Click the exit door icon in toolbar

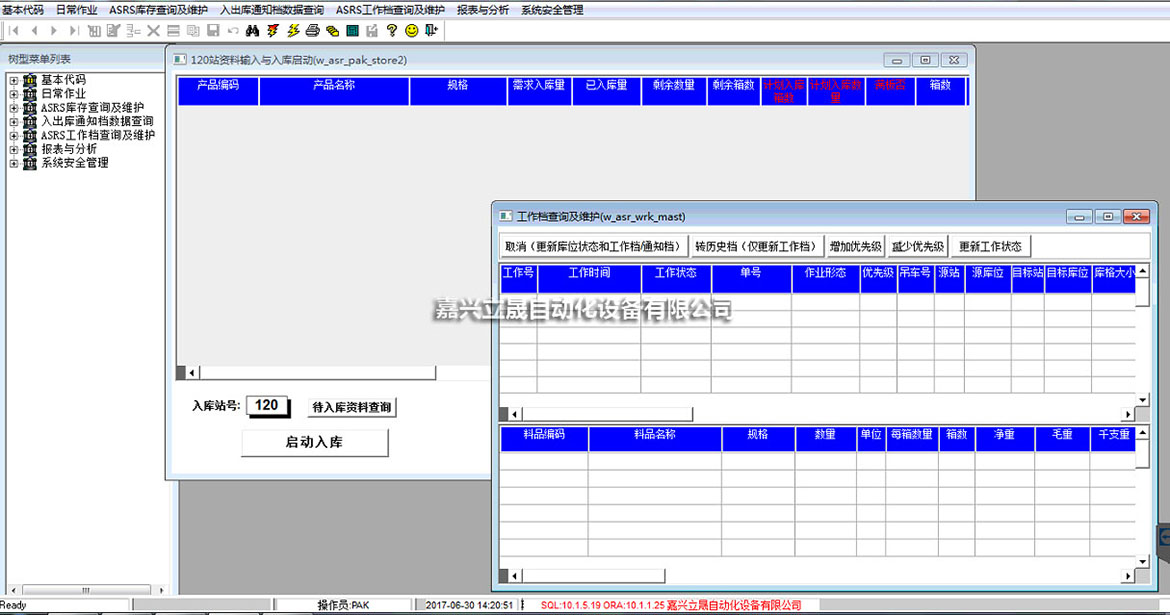point(431,31)
